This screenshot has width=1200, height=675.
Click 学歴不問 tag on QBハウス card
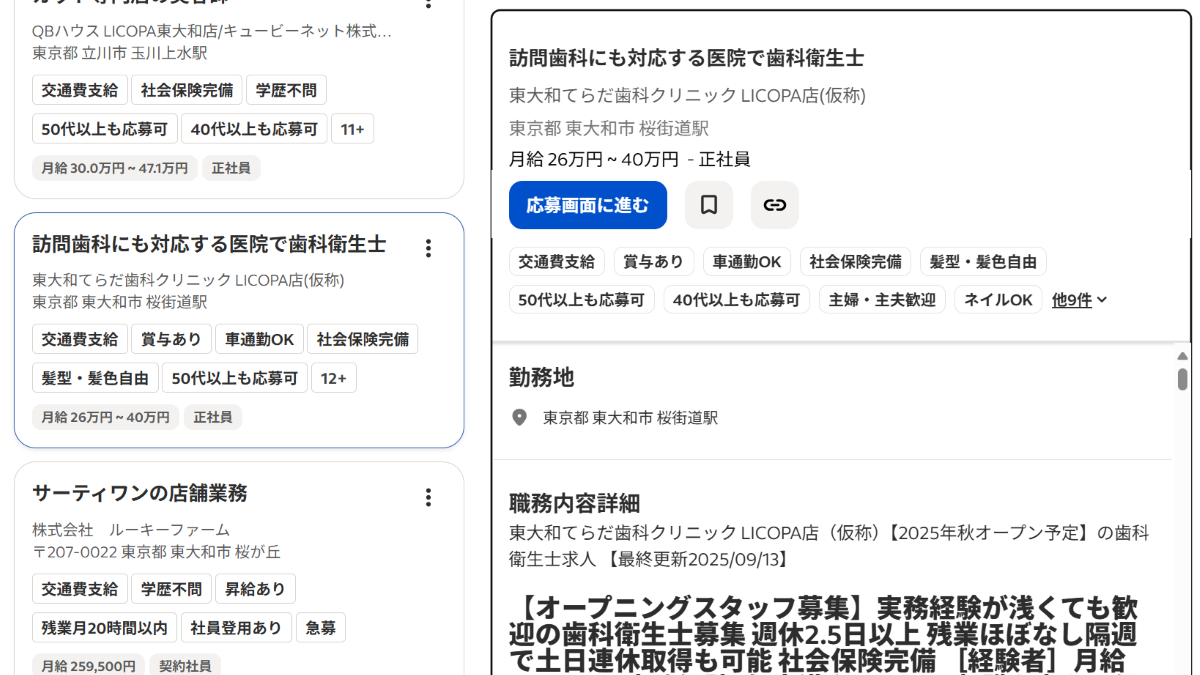[x=286, y=90]
